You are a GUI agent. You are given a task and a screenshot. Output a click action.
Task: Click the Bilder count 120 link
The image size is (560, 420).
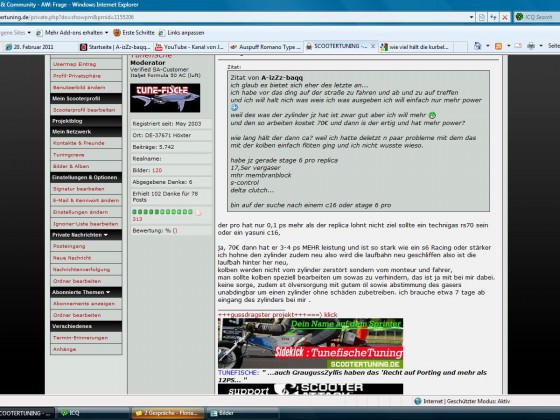[157, 170]
